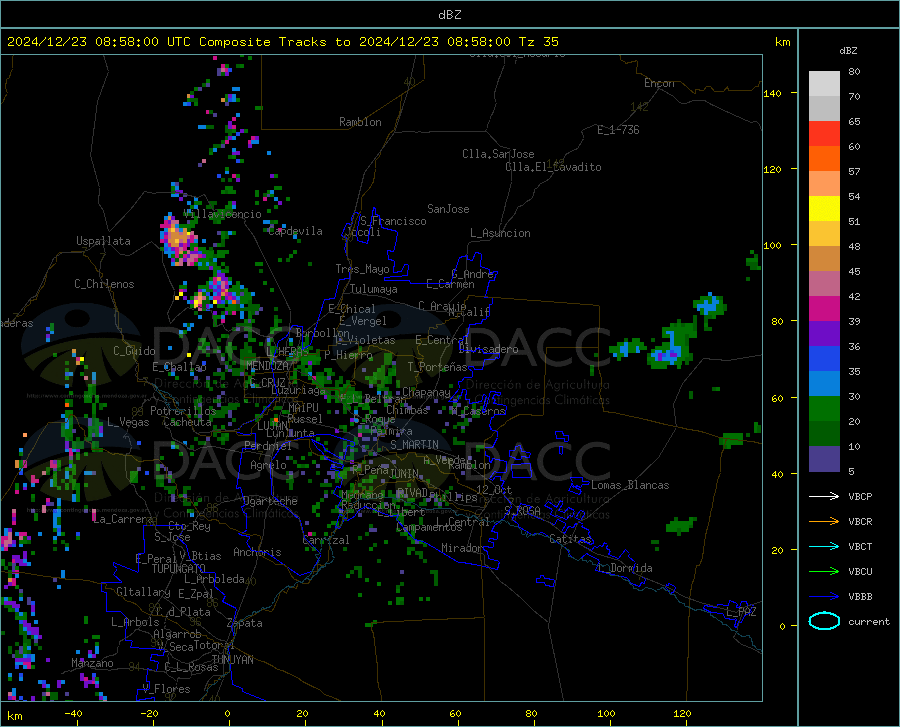Click the TUPUNGATO label on map
This screenshot has width=900, height=727.
[x=178, y=569]
